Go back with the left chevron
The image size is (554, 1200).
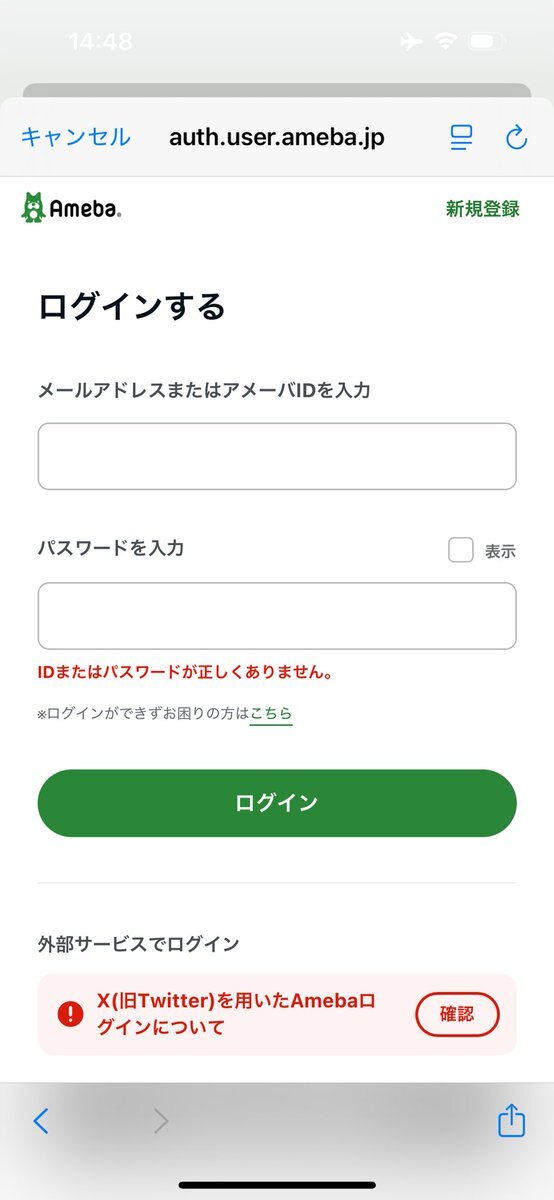(x=40, y=1121)
